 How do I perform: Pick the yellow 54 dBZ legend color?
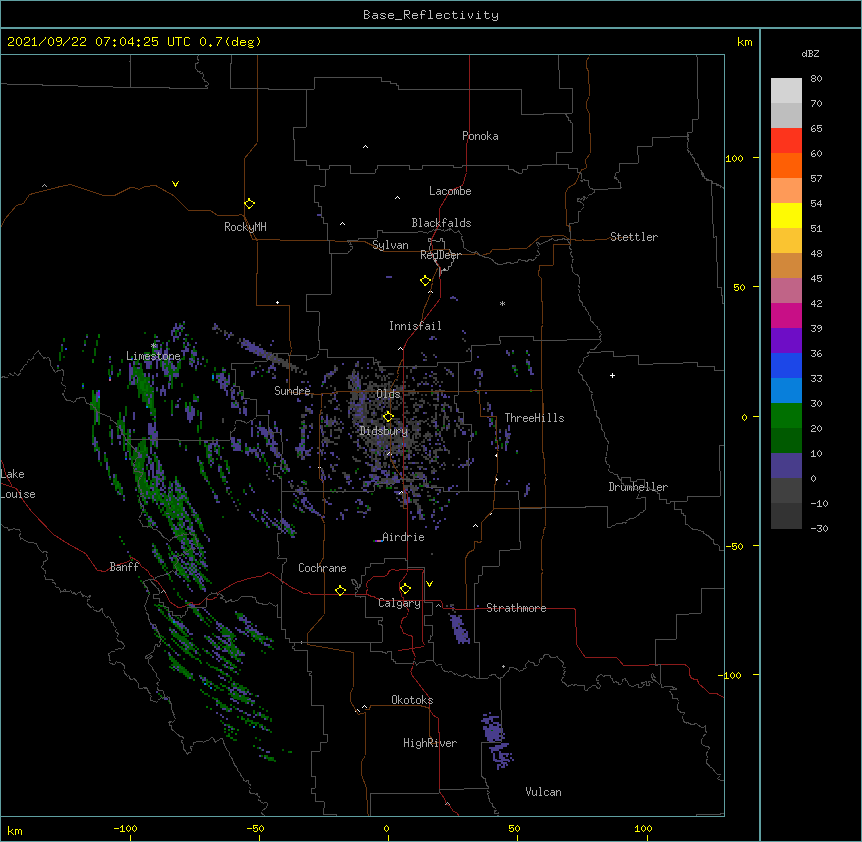(786, 215)
